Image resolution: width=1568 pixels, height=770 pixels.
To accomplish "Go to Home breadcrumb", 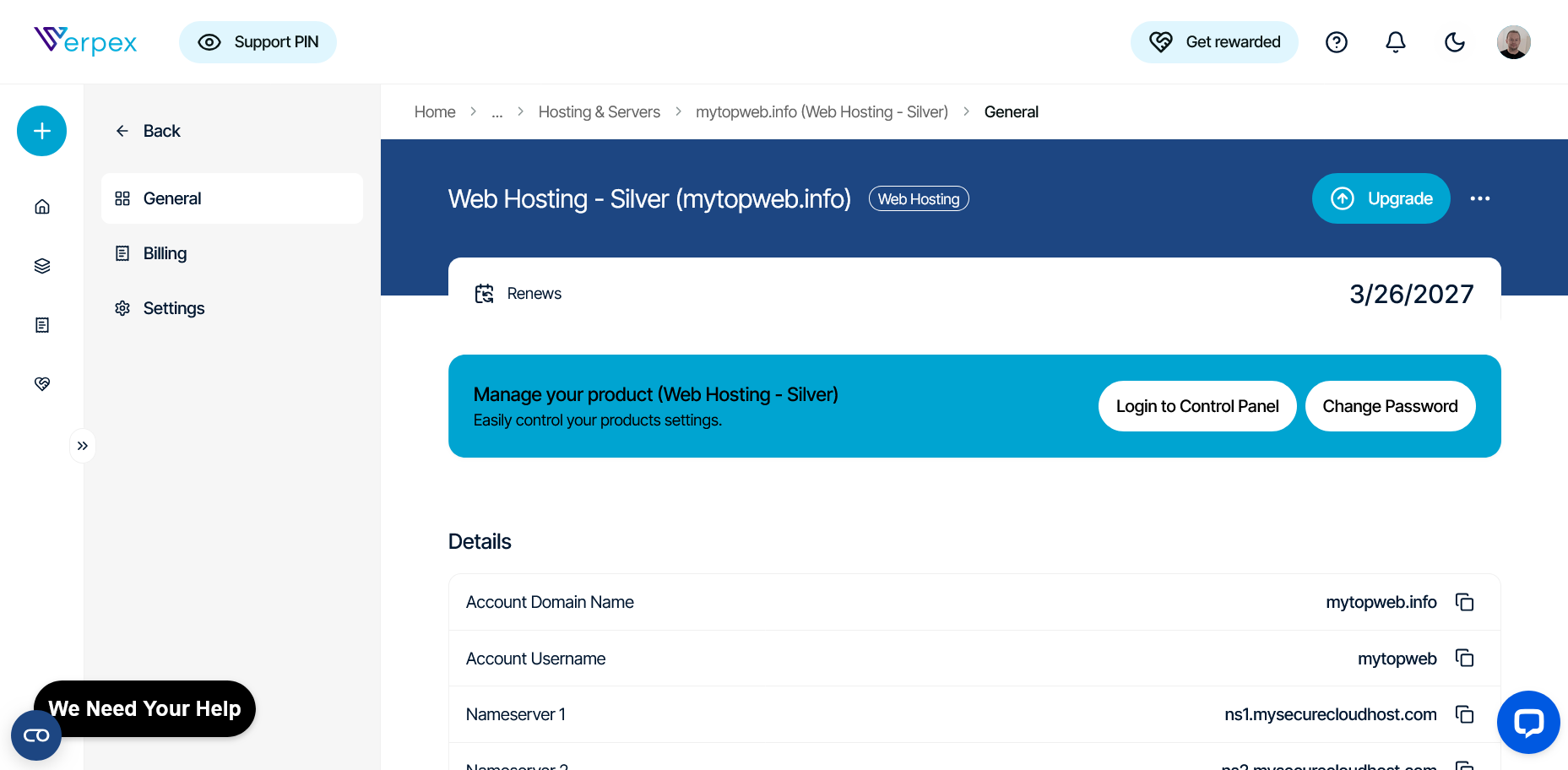I will pos(435,112).
